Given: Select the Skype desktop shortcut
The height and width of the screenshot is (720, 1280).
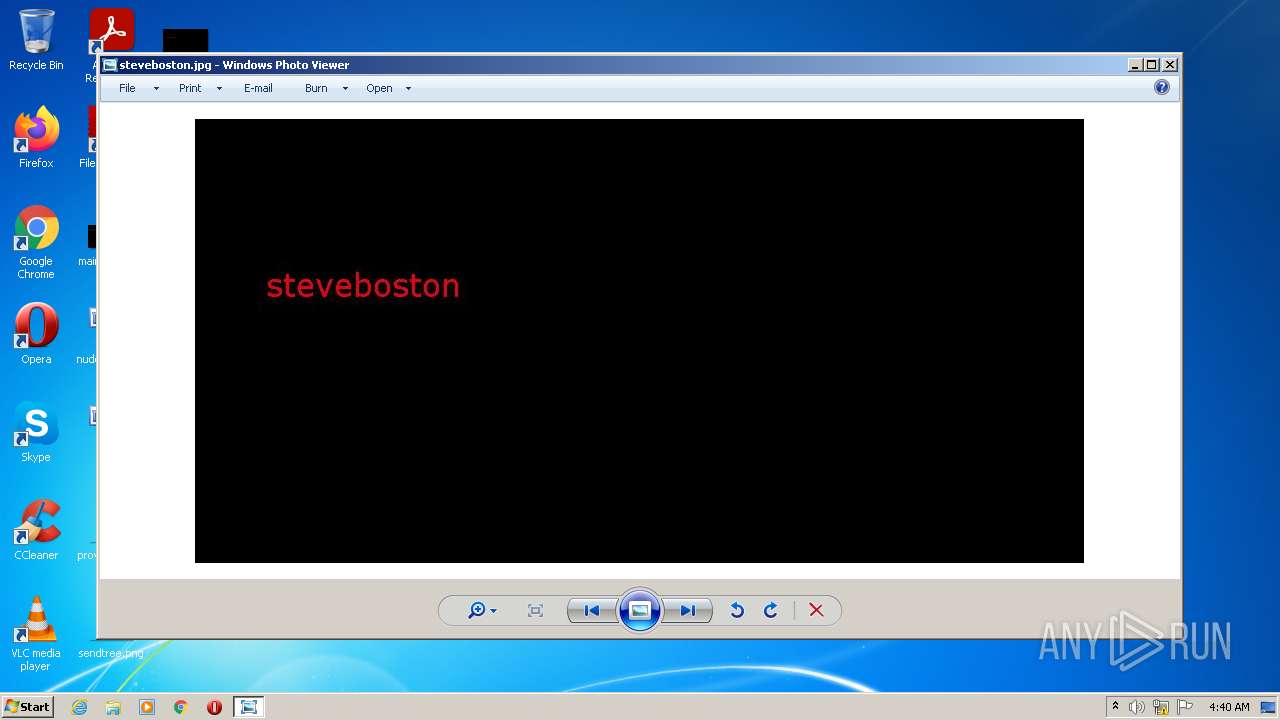Looking at the screenshot, I should coord(36,431).
